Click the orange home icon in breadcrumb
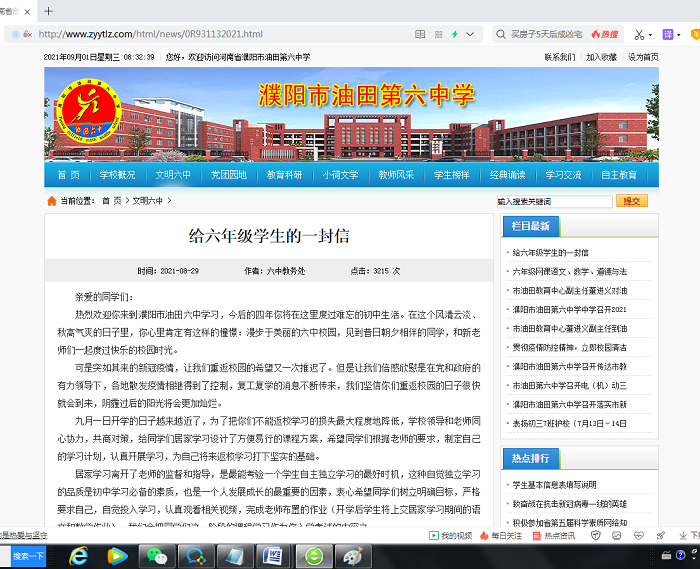Image resolution: width=700 pixels, height=569 pixels. [52, 201]
